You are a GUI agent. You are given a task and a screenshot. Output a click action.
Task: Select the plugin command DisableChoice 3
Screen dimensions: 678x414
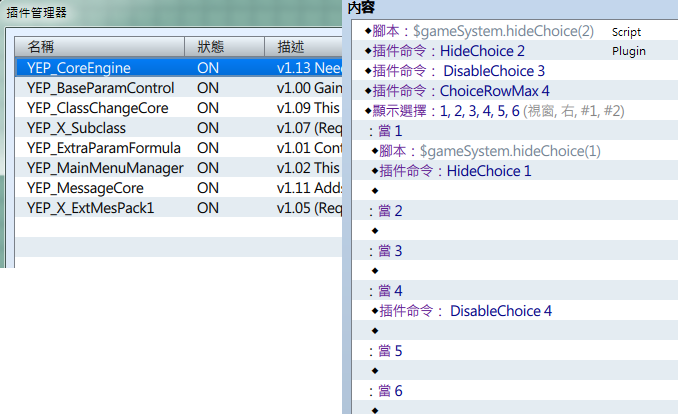point(515,71)
